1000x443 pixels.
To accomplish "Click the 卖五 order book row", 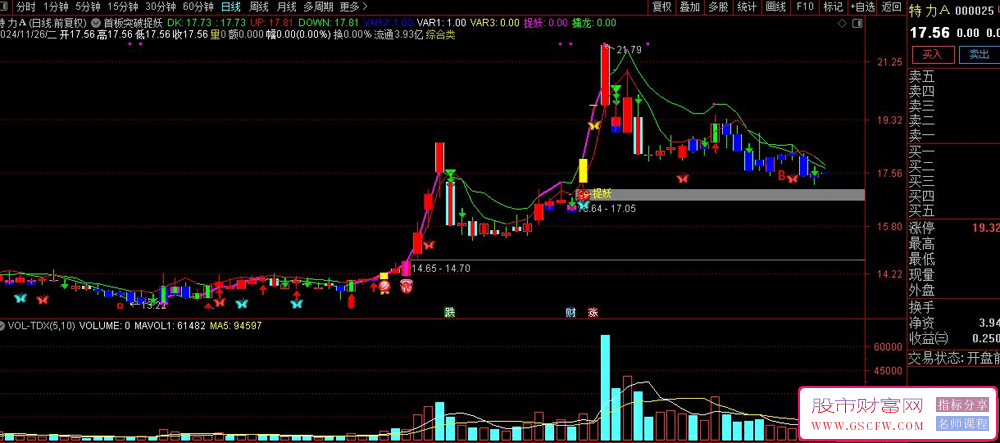I will point(954,78).
